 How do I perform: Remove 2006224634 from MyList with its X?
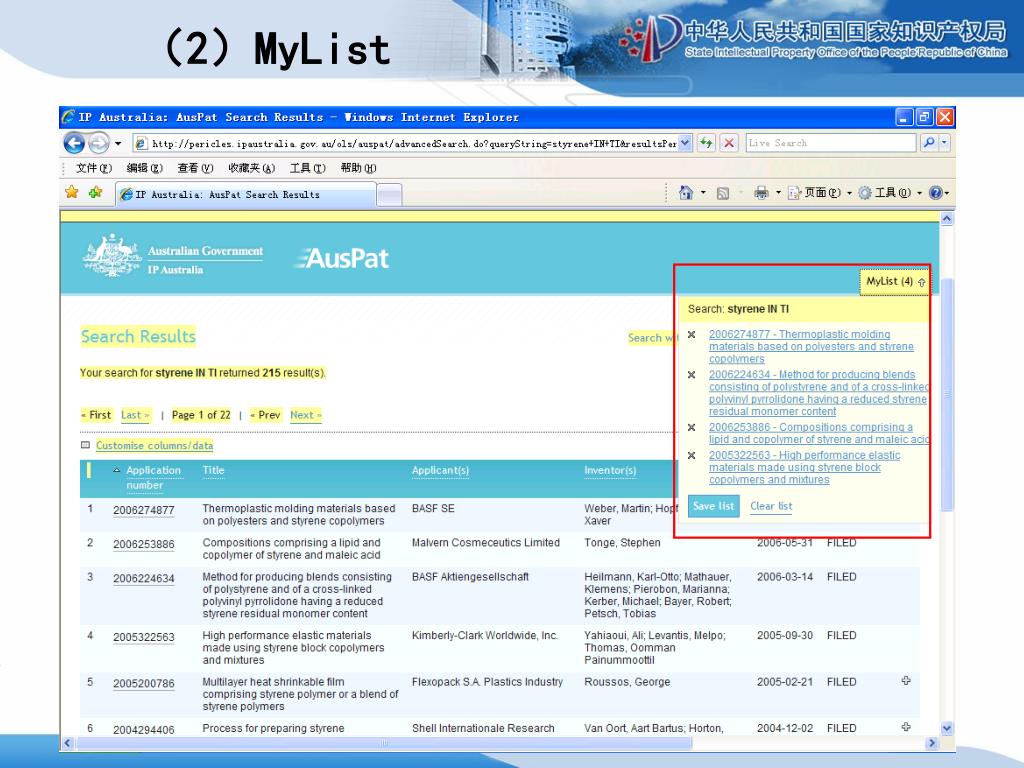coord(692,375)
